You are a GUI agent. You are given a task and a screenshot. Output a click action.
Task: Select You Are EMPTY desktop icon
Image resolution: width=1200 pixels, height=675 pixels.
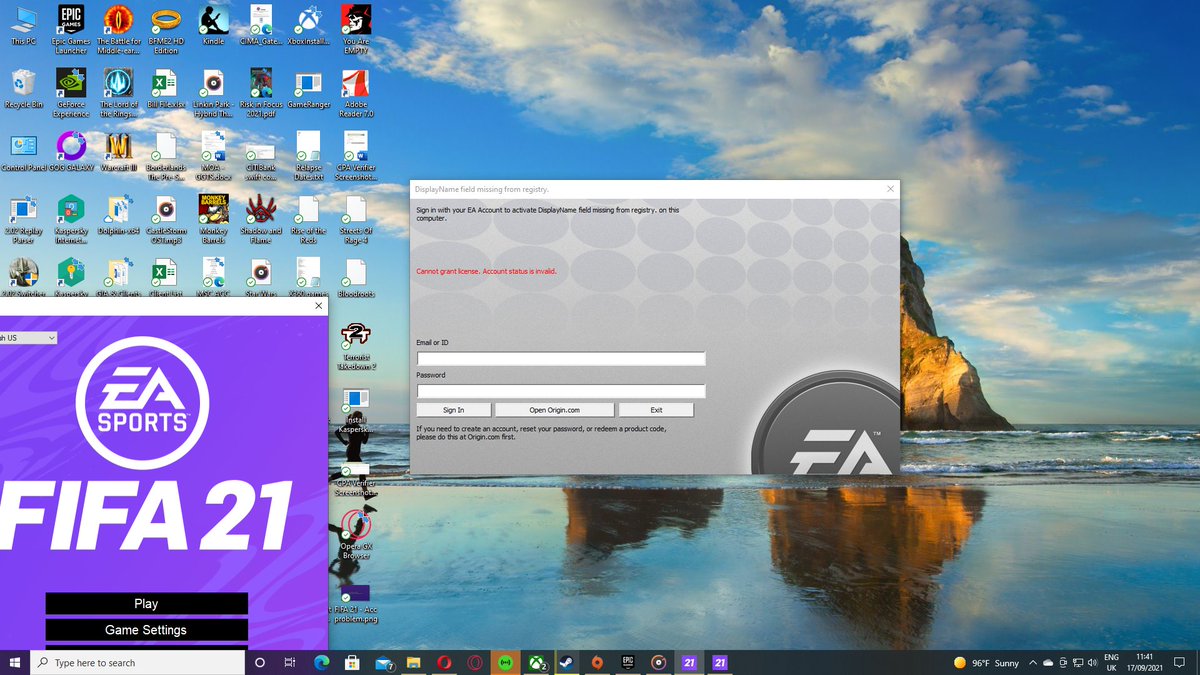pyautogui.click(x=355, y=29)
